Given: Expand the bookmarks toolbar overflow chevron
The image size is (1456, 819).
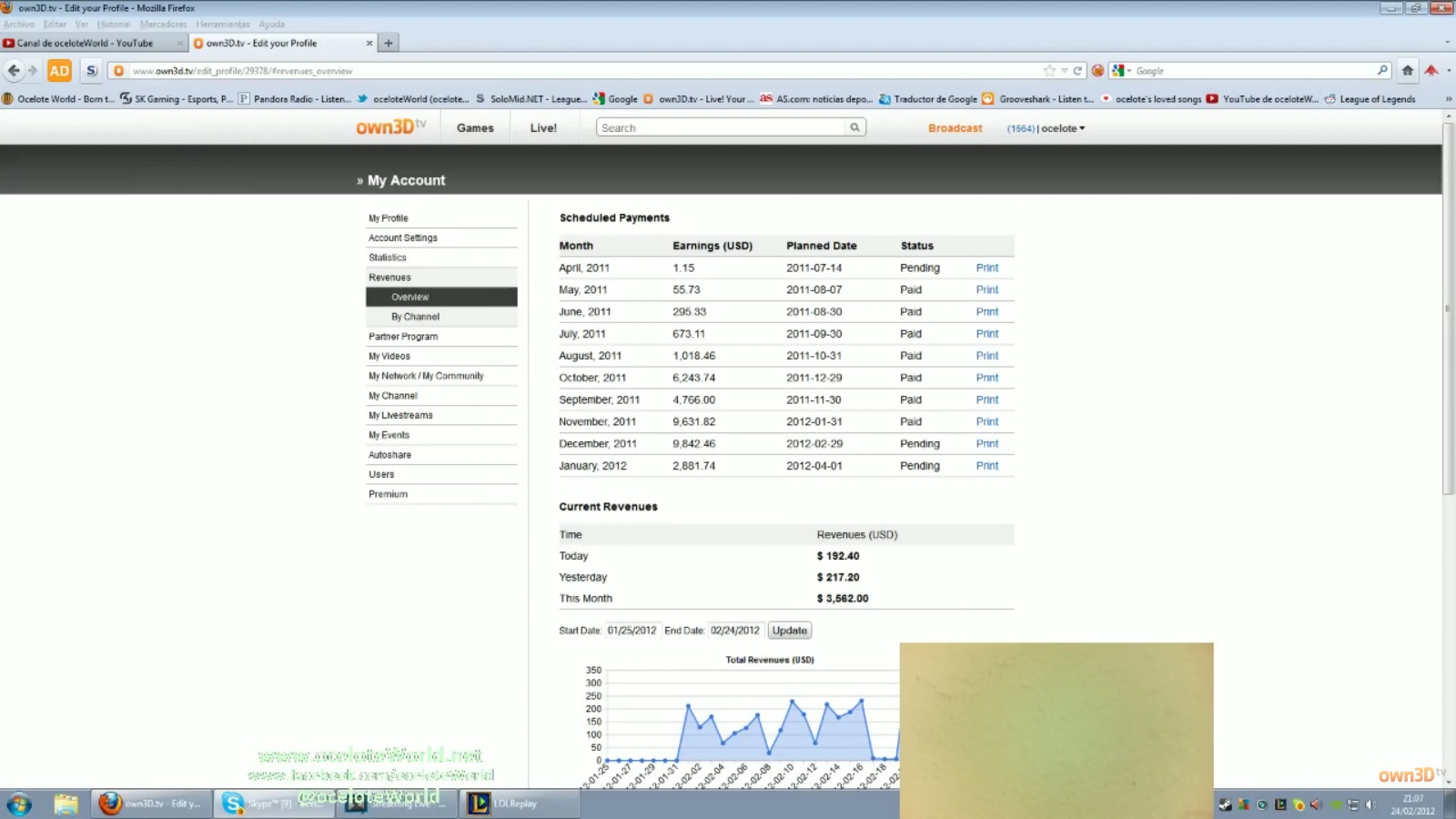Looking at the screenshot, I should point(1448,99).
